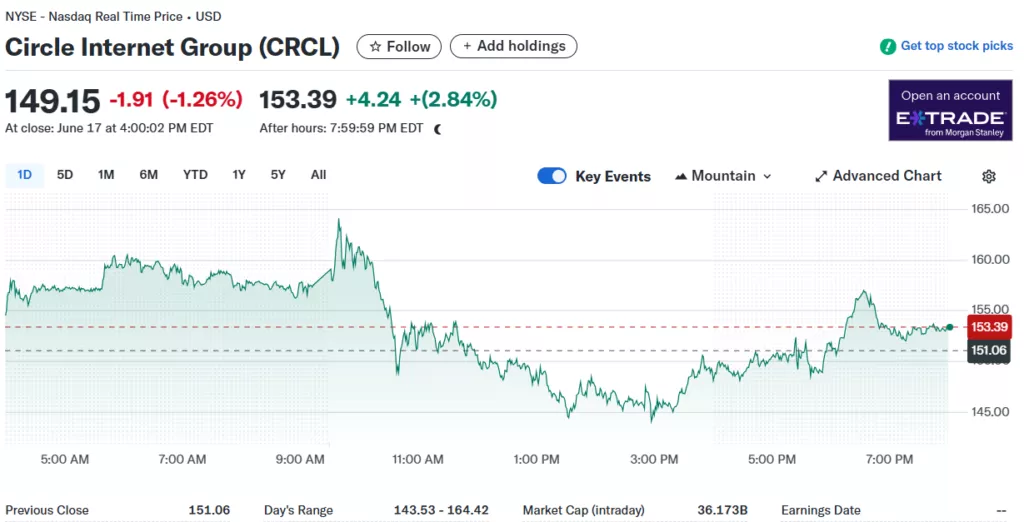Click the red 153.39 price marker
This screenshot has height=522, width=1024.
point(988,327)
